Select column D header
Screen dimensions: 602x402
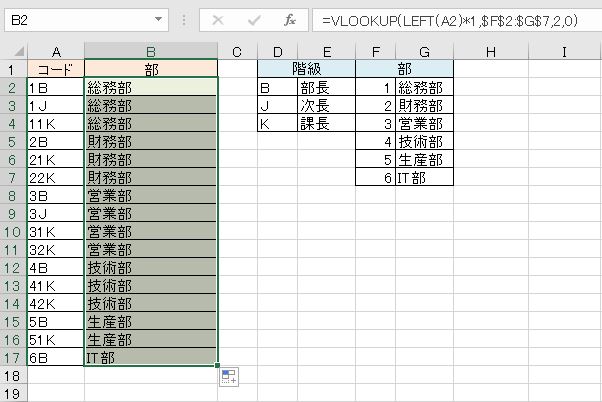click(x=277, y=51)
